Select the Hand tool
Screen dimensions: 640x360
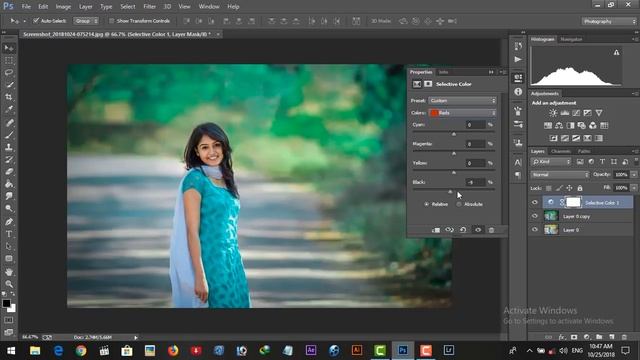pyautogui.click(x=9, y=272)
